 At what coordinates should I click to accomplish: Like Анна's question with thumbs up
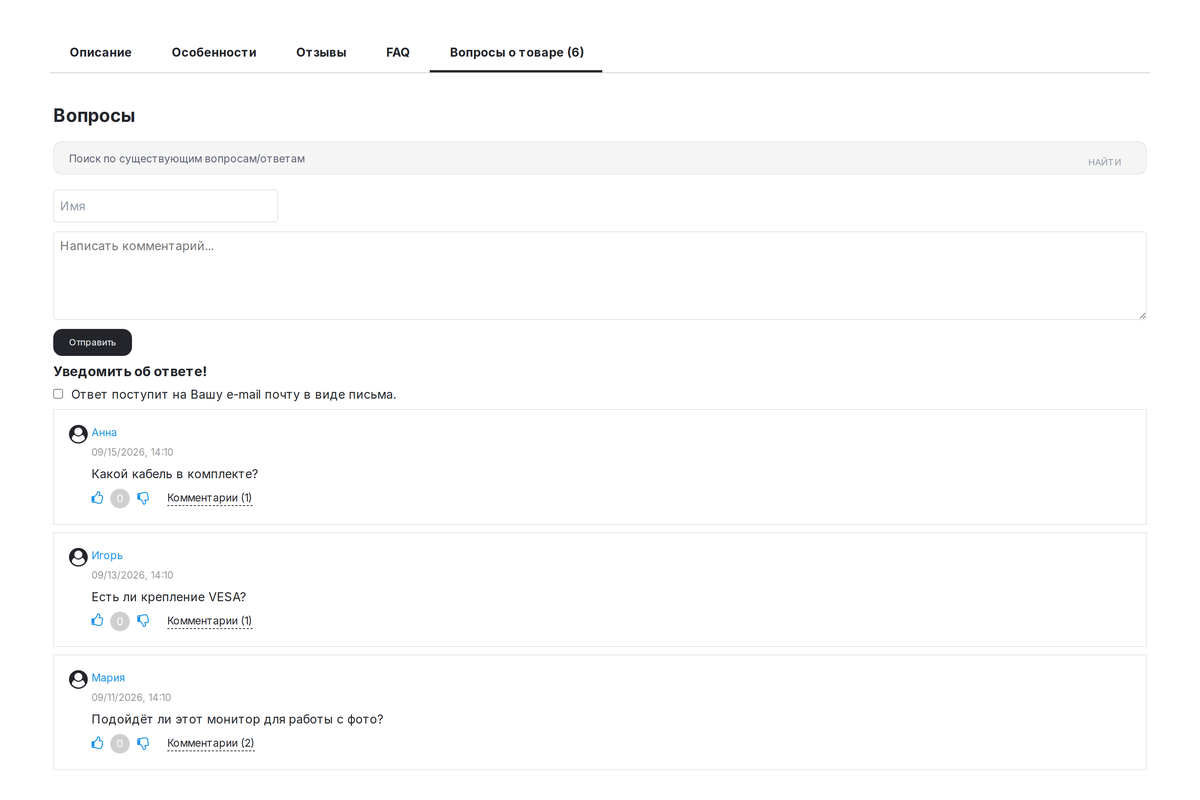(97, 498)
